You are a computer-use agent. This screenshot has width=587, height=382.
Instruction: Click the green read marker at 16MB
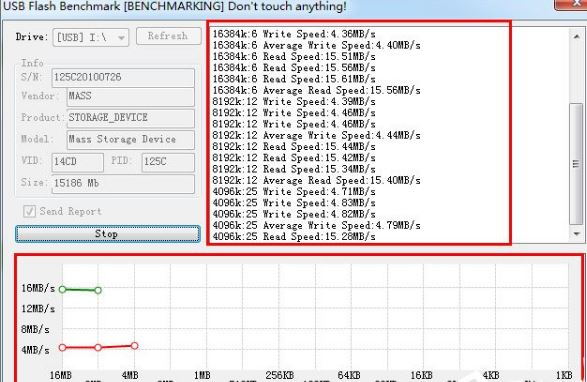(63, 289)
